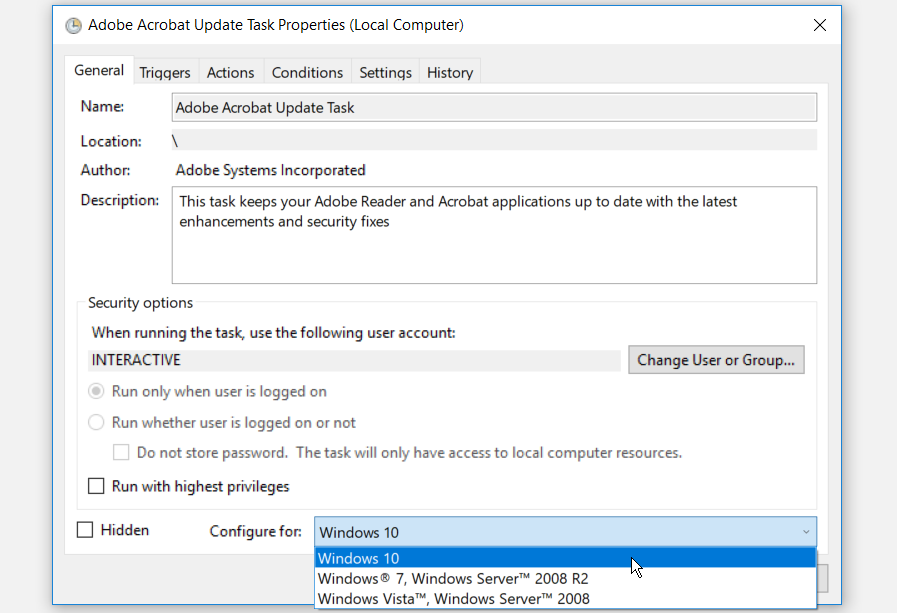The height and width of the screenshot is (613, 897).
Task: Collapse the Configure for dropdown arrow
Action: point(806,532)
